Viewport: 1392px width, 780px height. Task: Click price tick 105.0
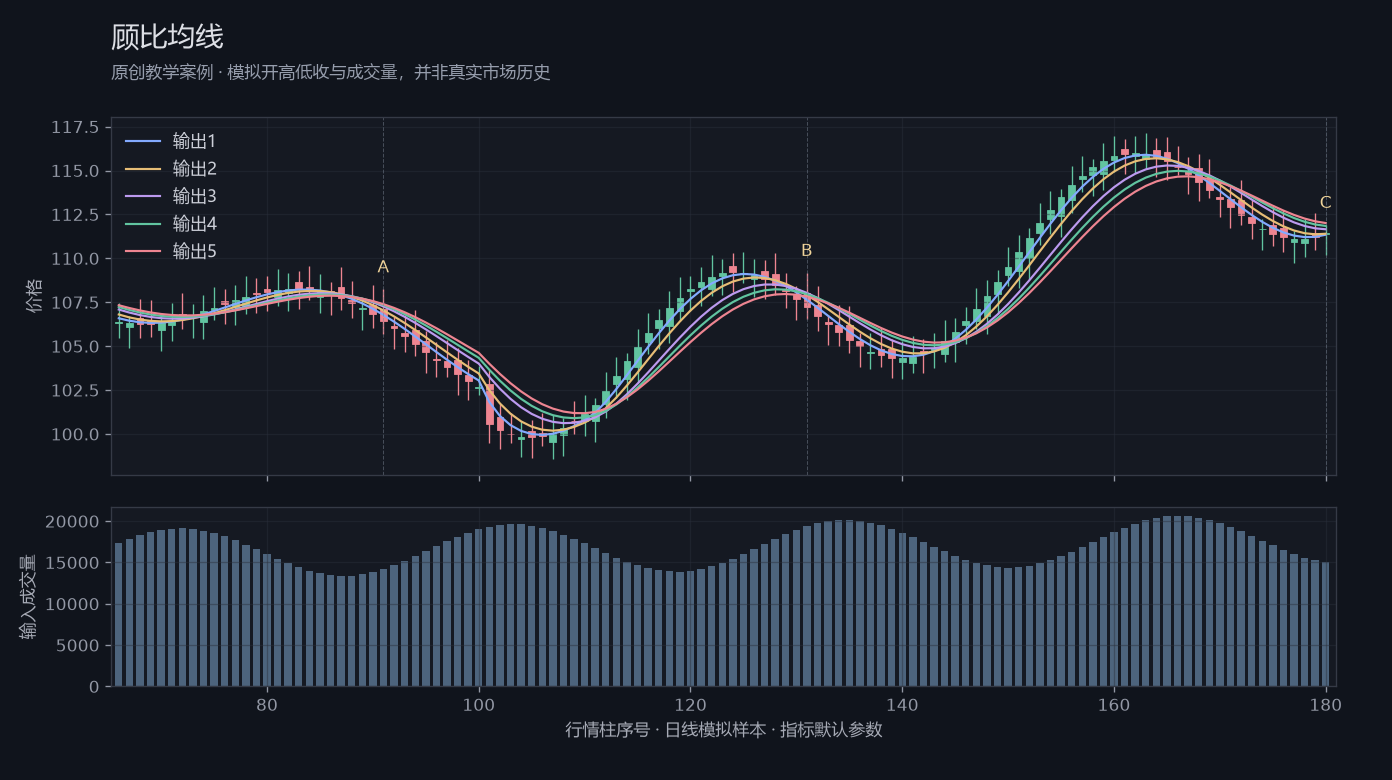75,347
